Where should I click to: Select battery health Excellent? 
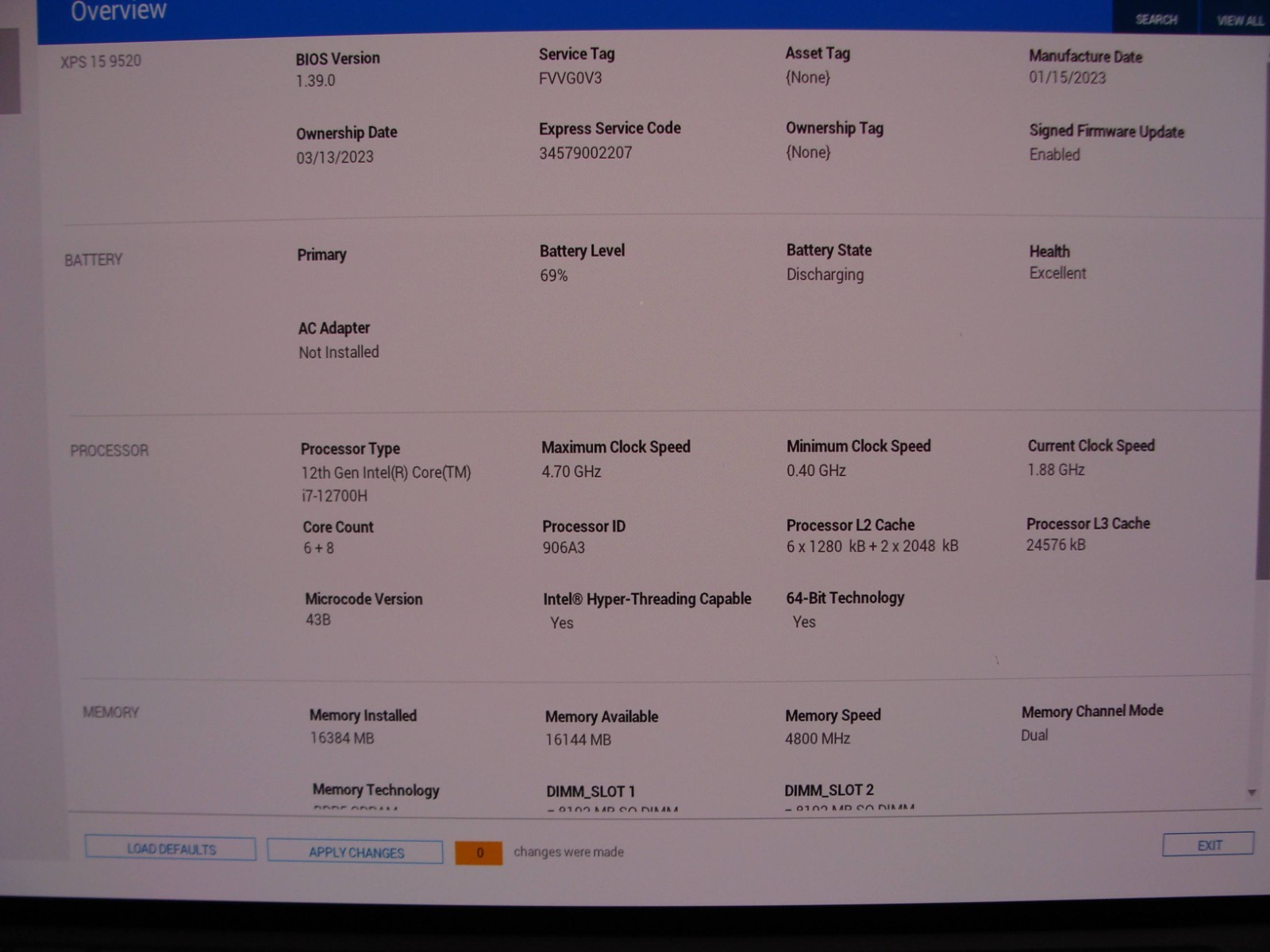point(1057,273)
